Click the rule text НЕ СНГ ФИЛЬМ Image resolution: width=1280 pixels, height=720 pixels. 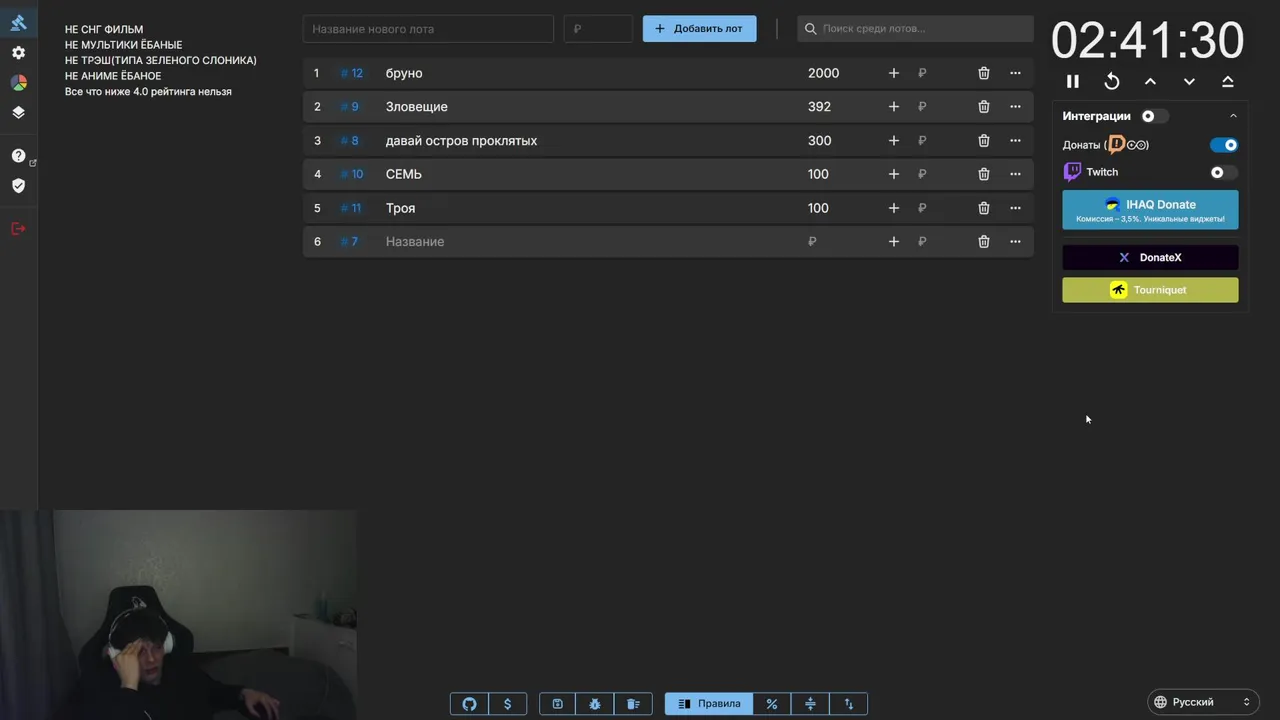tap(104, 30)
